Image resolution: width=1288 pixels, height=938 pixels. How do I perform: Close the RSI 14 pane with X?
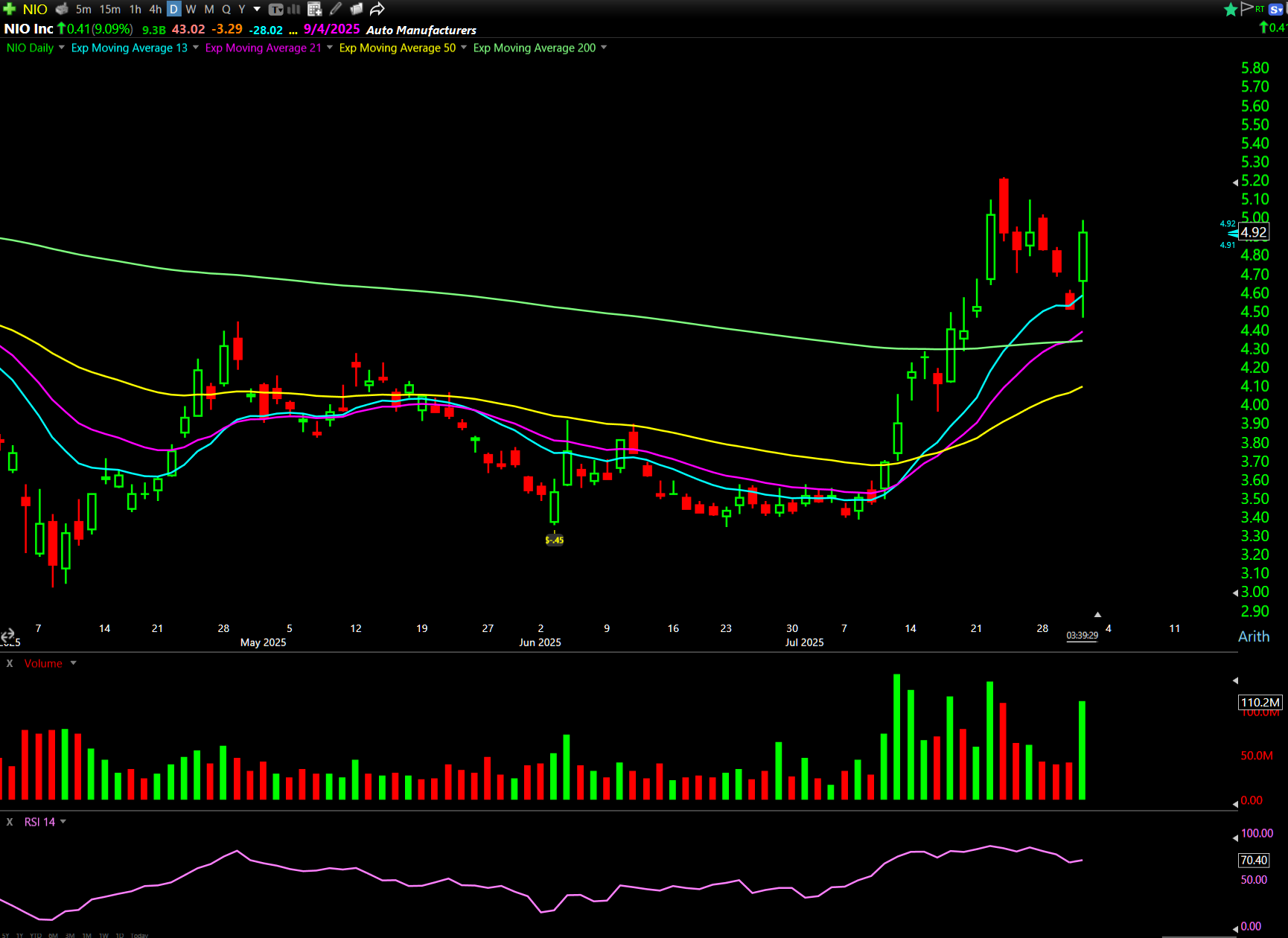coord(10,822)
